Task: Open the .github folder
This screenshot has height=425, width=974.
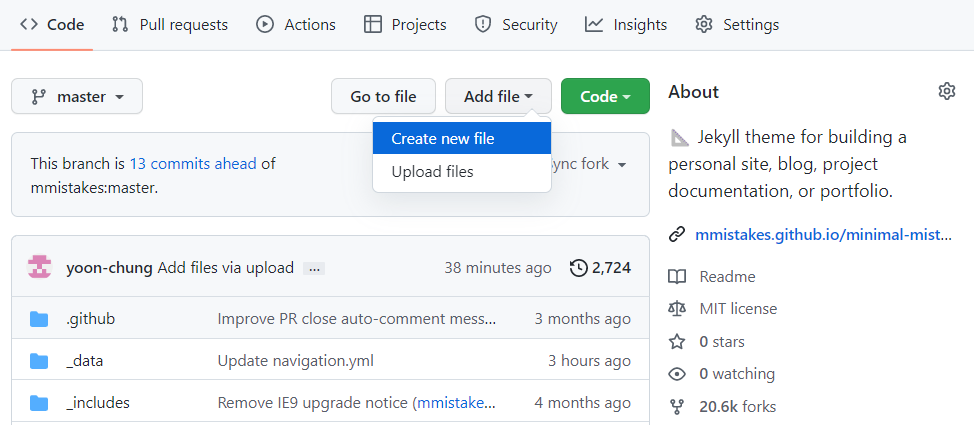Action: click(x=90, y=319)
